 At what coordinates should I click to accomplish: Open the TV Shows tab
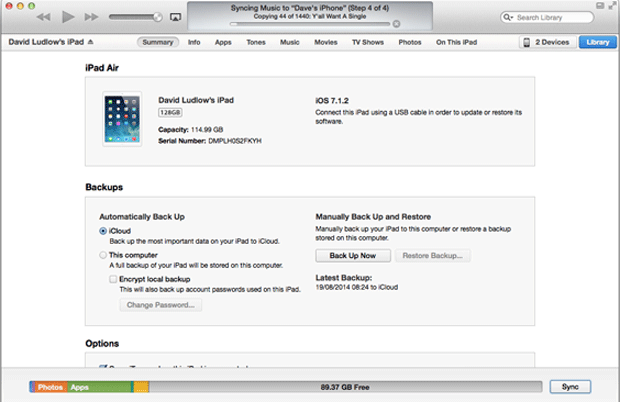(368, 42)
